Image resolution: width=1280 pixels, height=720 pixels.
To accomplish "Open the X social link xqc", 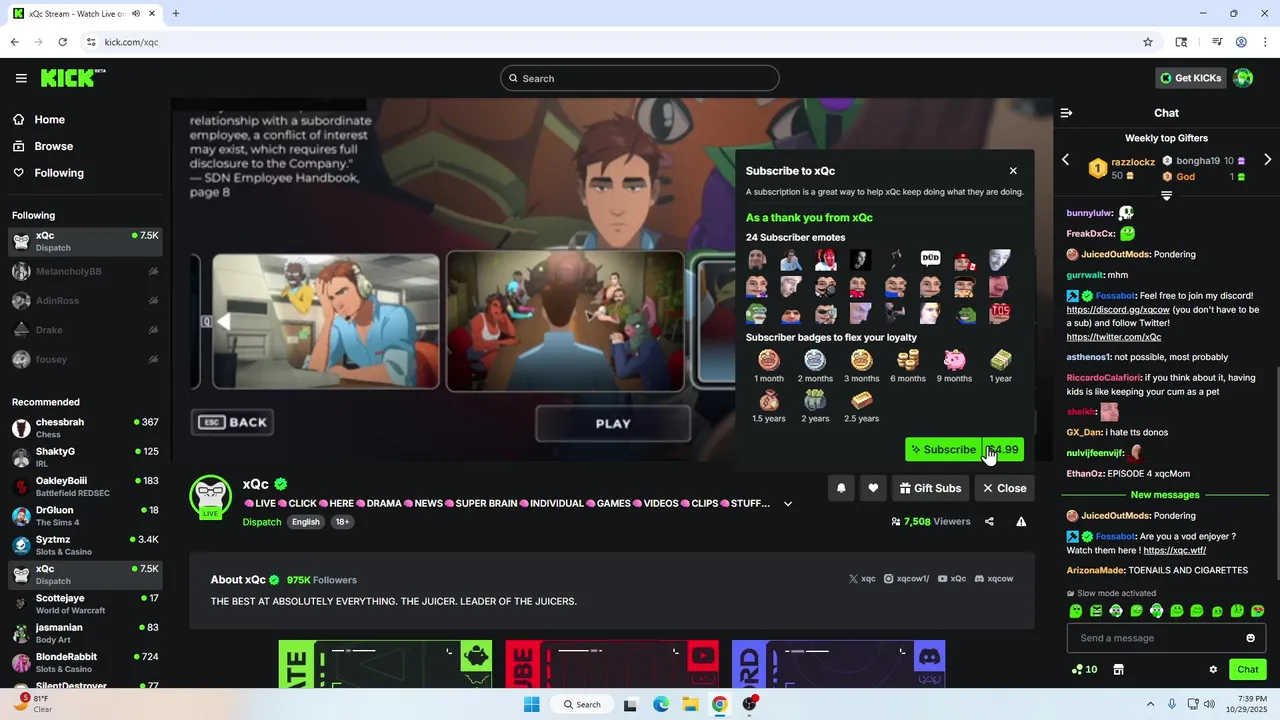I will tap(862, 579).
